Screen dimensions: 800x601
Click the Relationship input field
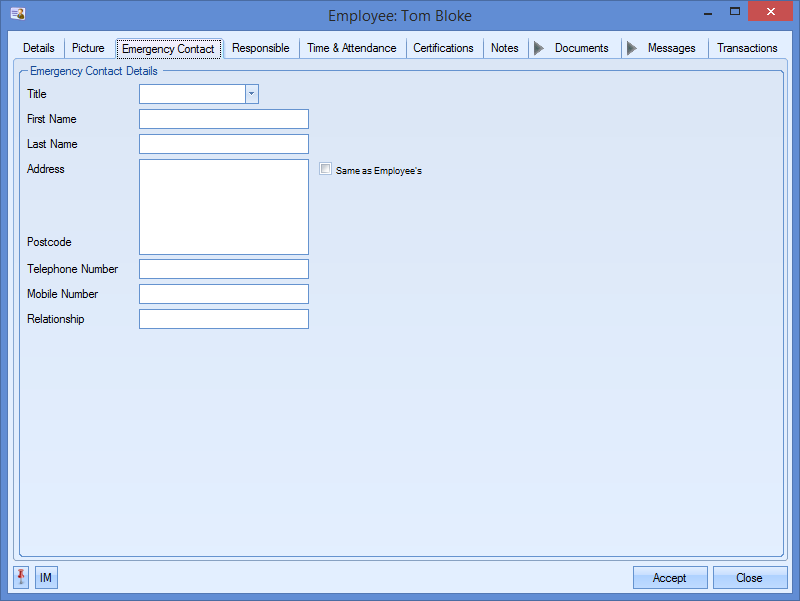[x=224, y=319]
